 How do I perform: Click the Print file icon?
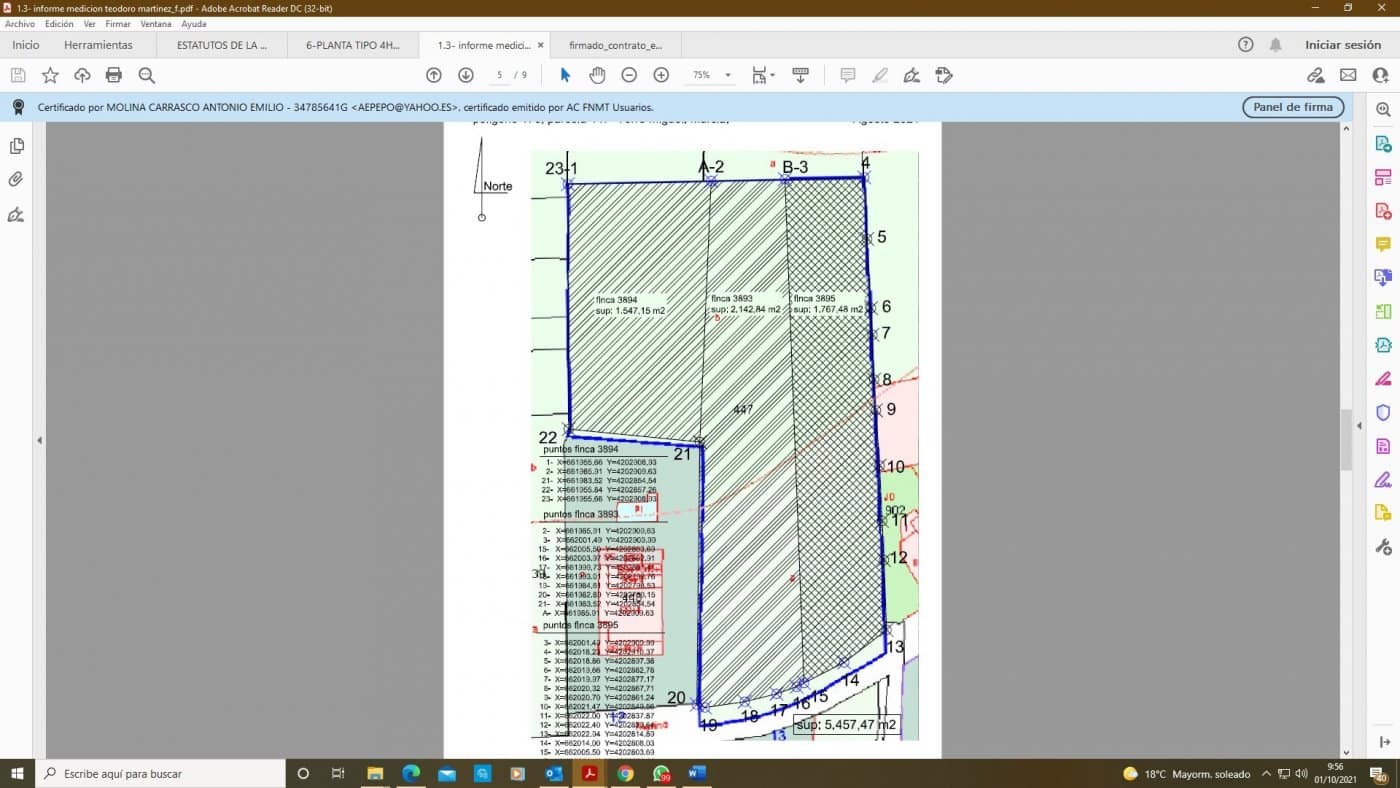click(114, 75)
